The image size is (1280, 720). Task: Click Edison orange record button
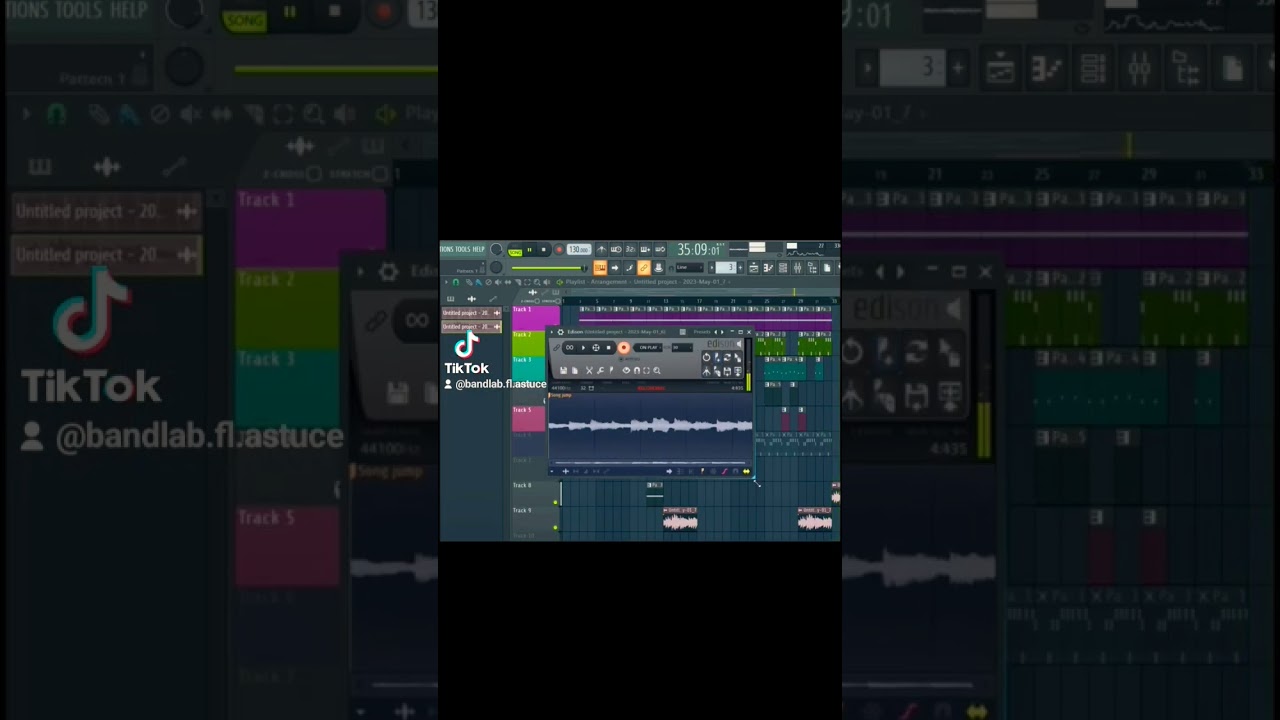[x=624, y=348]
